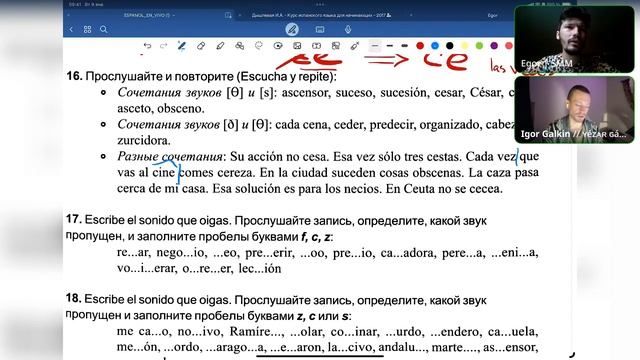Click the italic text 'Разные сочетания'
The width and height of the screenshot is (640, 360).
tap(169, 156)
